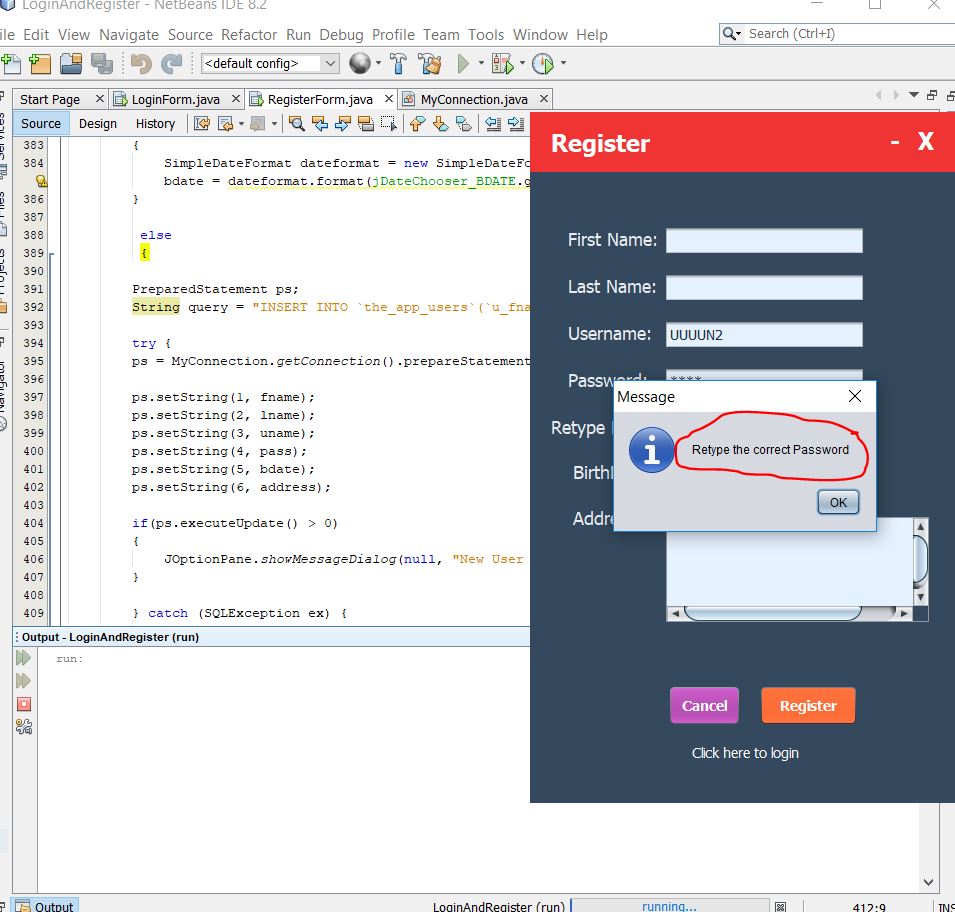This screenshot has width=955, height=912.
Task: Re-run the program from the Output sidebar
Action: click(x=24, y=658)
